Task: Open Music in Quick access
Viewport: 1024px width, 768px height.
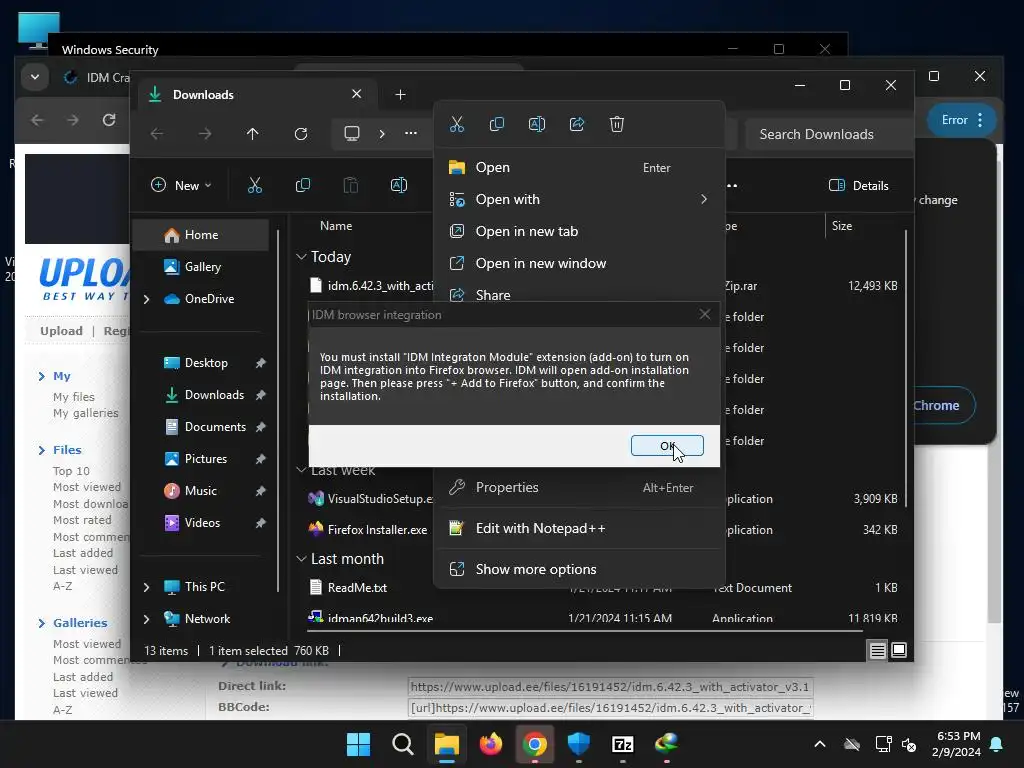Action: (201, 490)
